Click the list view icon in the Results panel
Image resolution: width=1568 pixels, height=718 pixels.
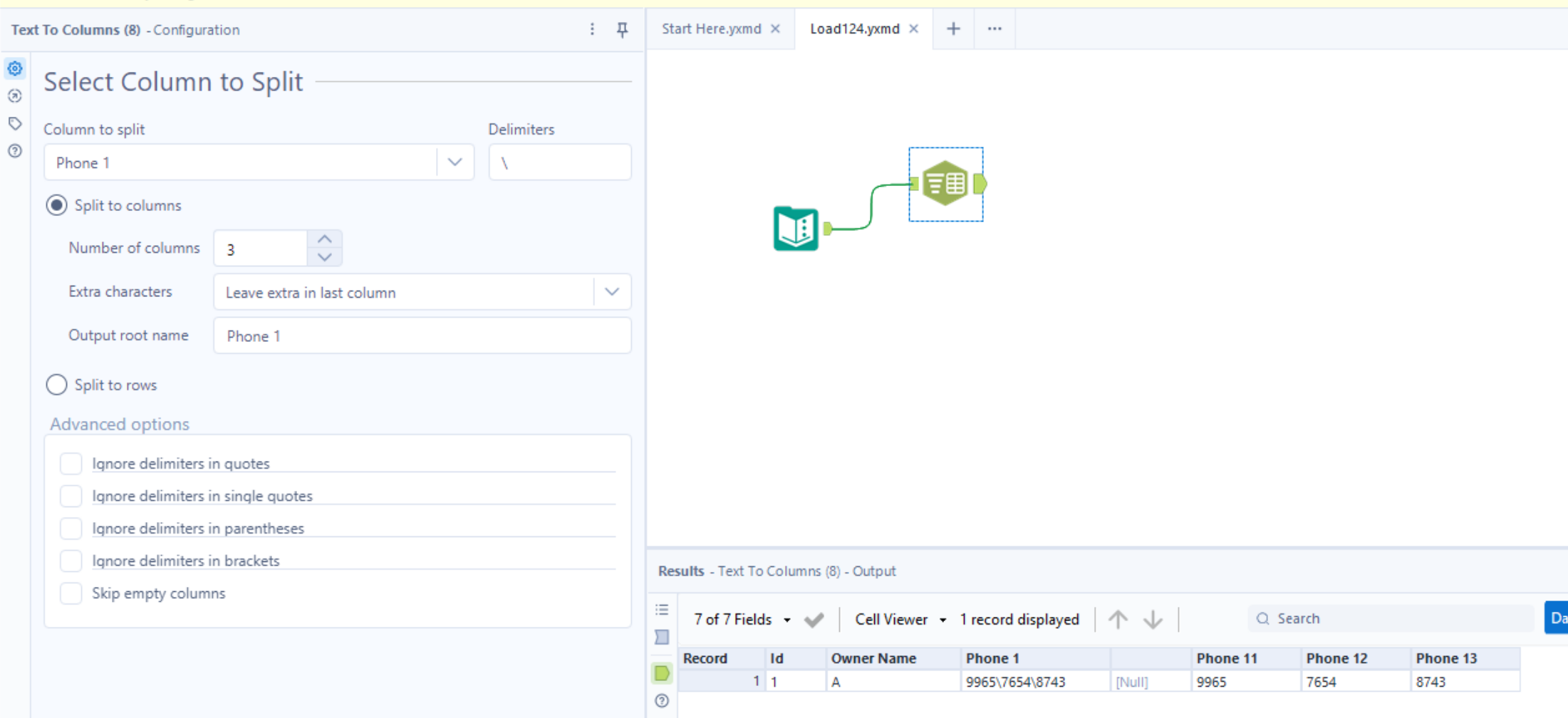pyautogui.click(x=661, y=610)
